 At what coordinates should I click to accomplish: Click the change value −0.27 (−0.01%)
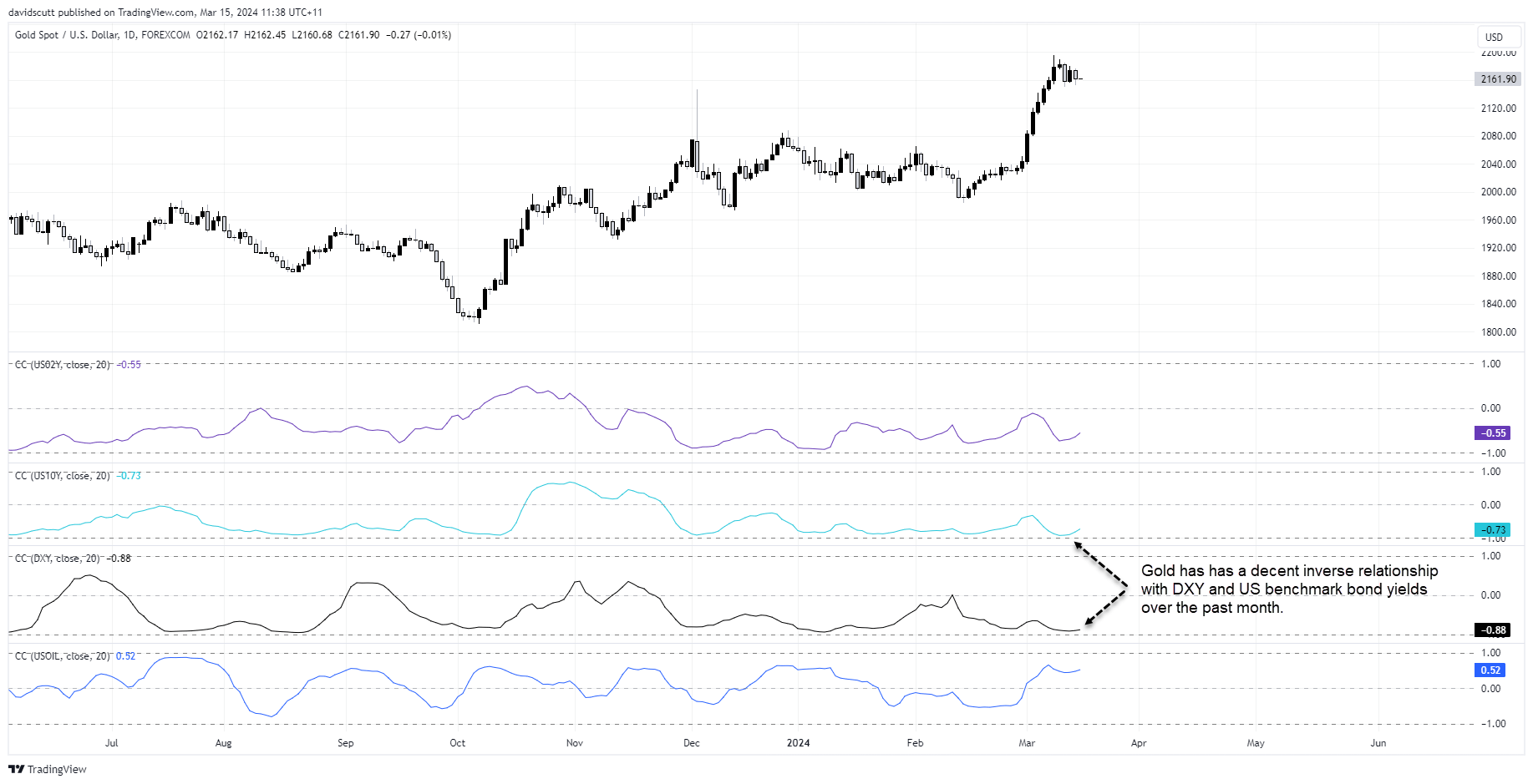point(419,35)
